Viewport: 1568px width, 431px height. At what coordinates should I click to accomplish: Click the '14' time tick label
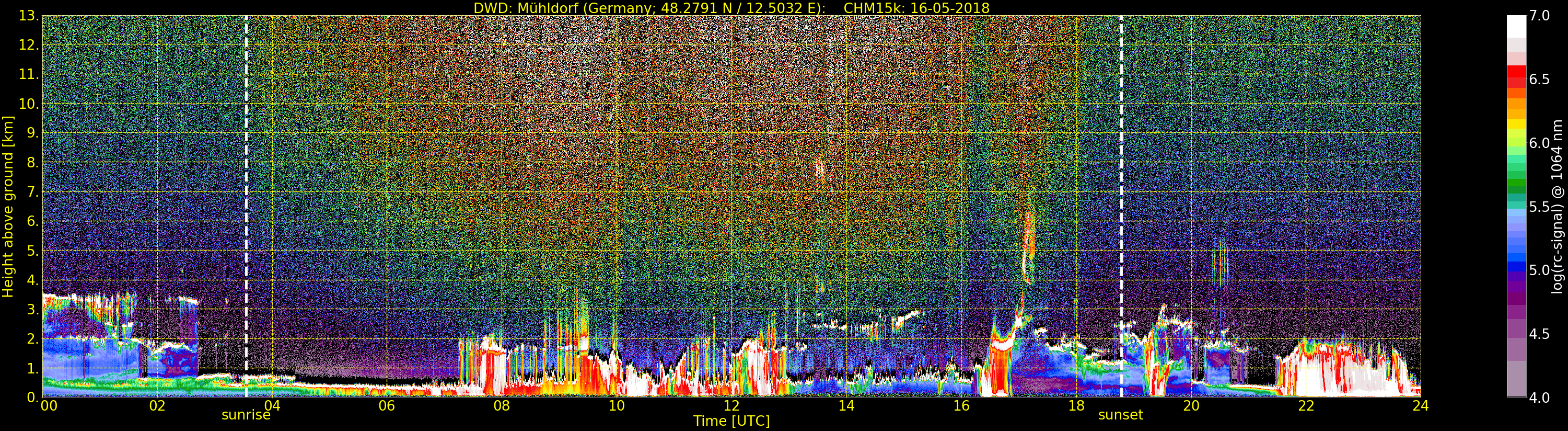click(x=846, y=406)
